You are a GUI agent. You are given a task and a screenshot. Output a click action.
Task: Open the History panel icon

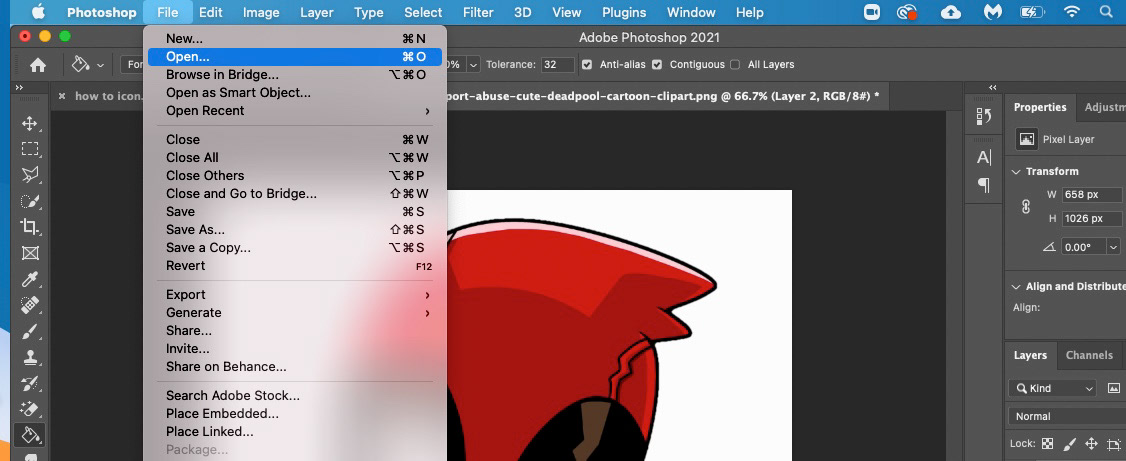(x=984, y=116)
